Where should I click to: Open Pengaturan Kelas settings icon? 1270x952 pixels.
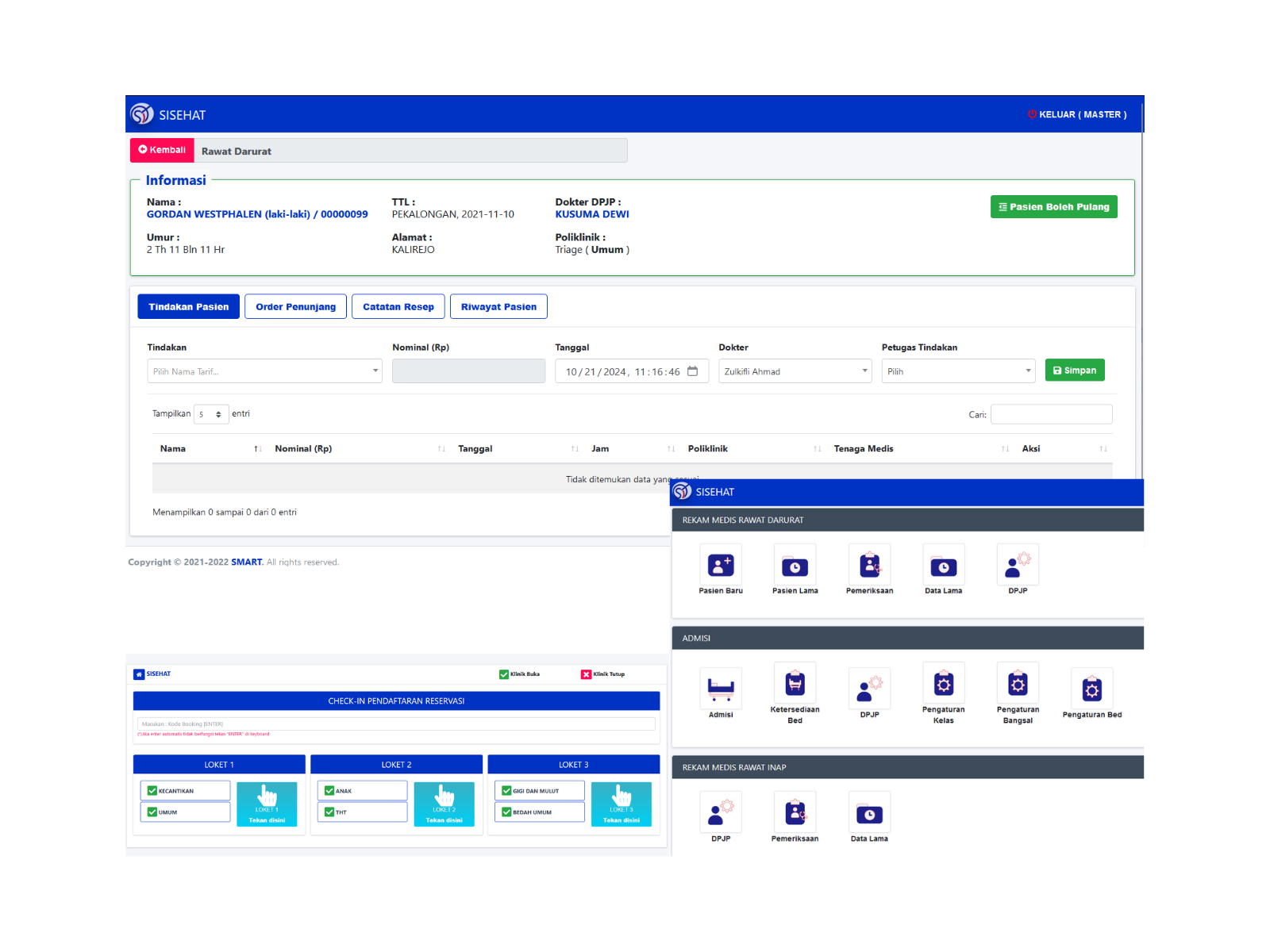943,683
